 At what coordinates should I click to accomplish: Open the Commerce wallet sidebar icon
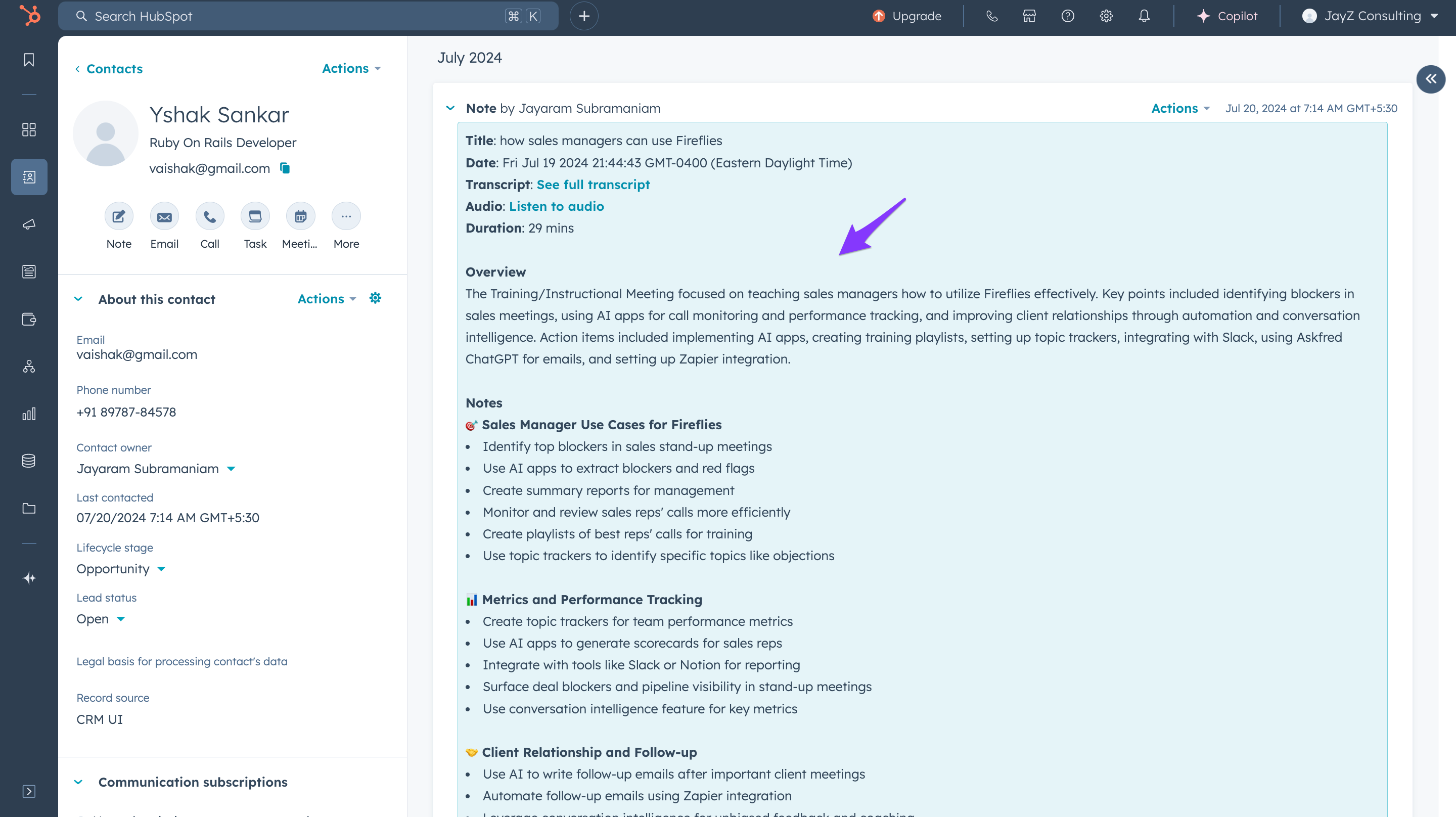tap(29, 320)
